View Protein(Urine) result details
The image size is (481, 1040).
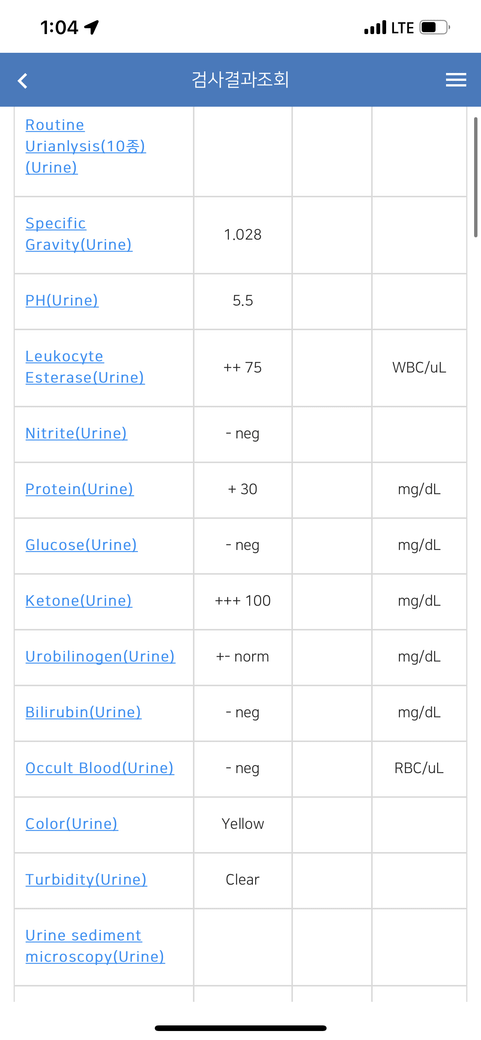[x=79, y=489]
